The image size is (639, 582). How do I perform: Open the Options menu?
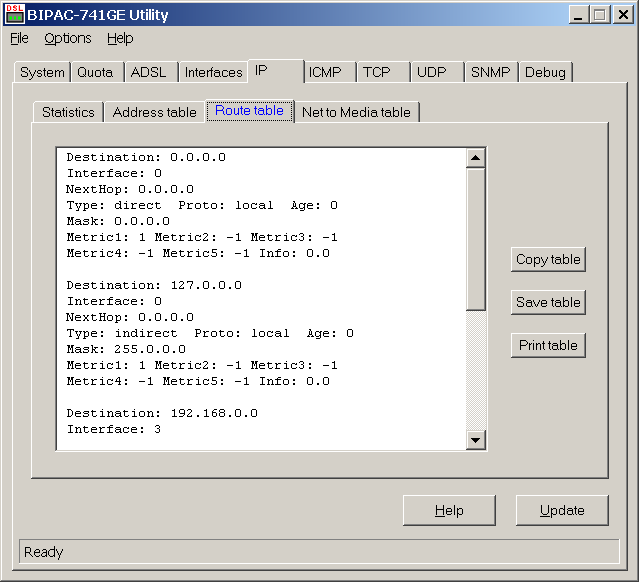pos(68,38)
